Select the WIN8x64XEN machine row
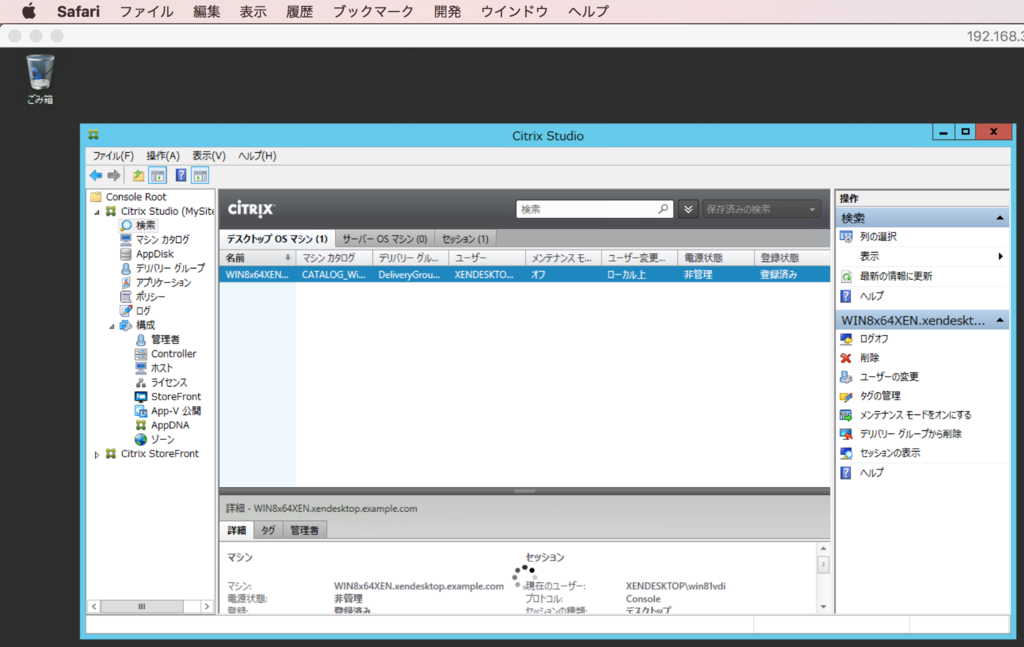 pyautogui.click(x=524, y=275)
